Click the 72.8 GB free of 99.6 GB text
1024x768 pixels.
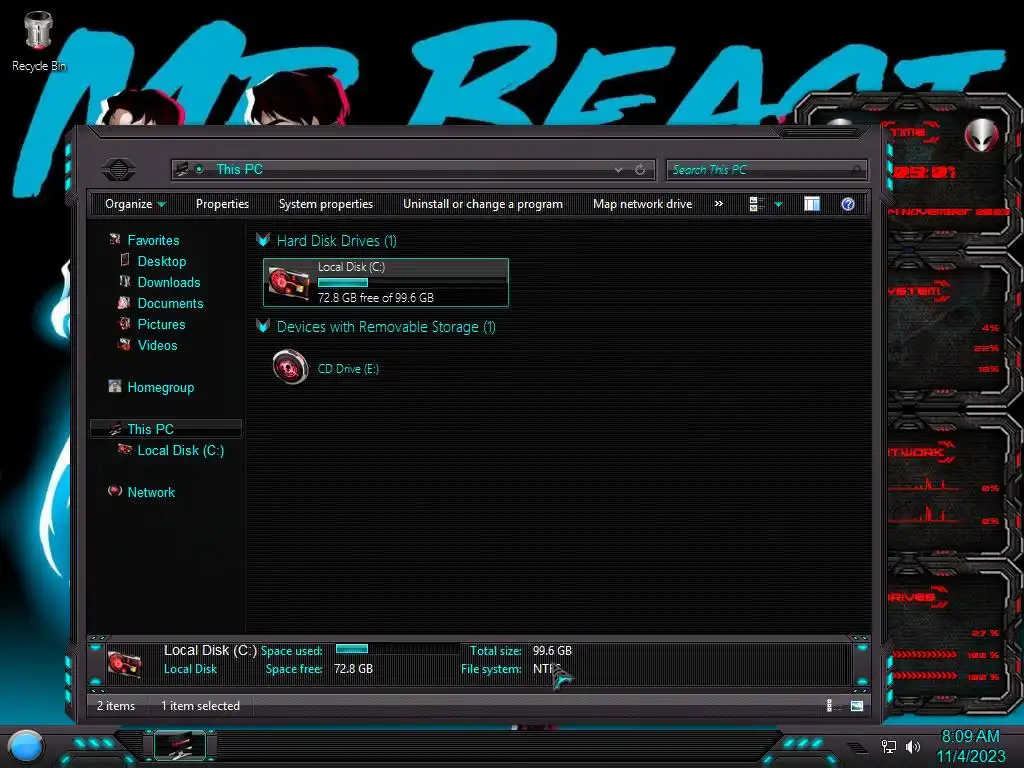coord(376,298)
